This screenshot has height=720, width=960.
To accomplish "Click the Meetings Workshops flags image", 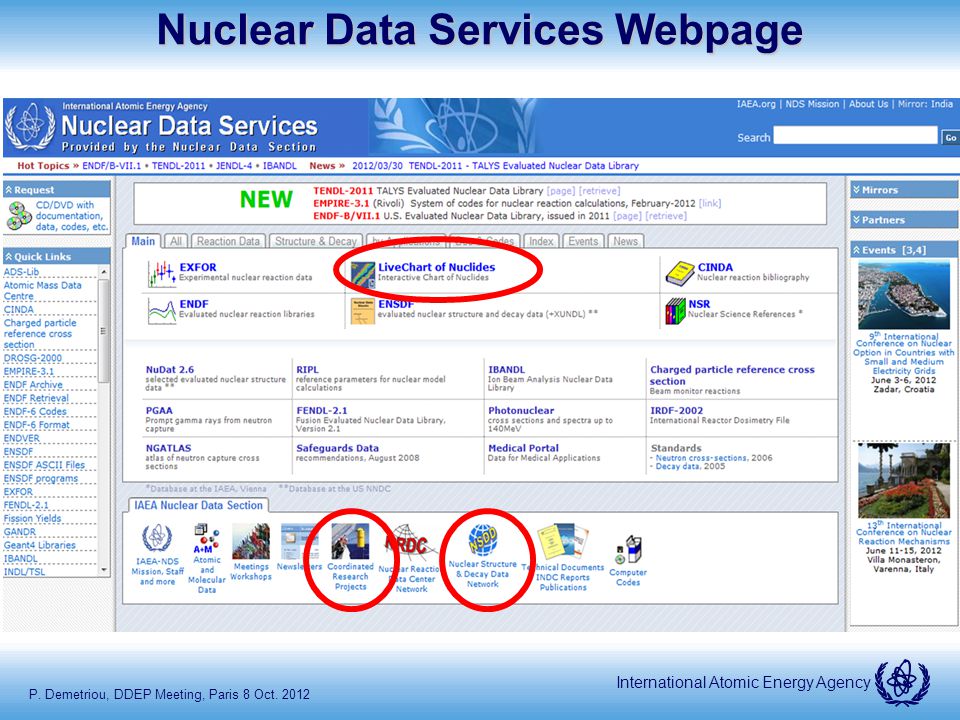I will click(x=251, y=541).
